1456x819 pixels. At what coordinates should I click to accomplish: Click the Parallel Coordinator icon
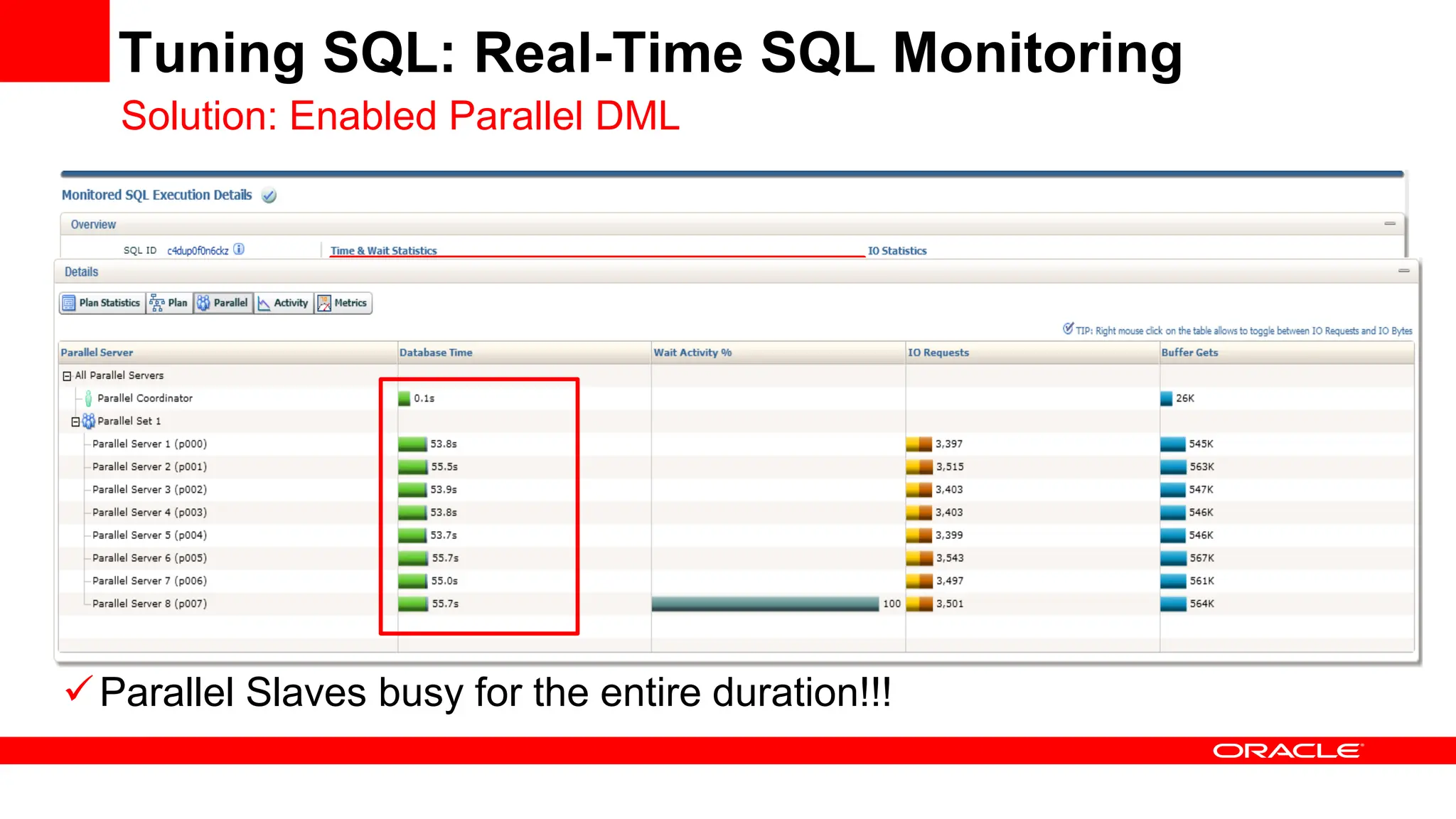click(x=88, y=398)
